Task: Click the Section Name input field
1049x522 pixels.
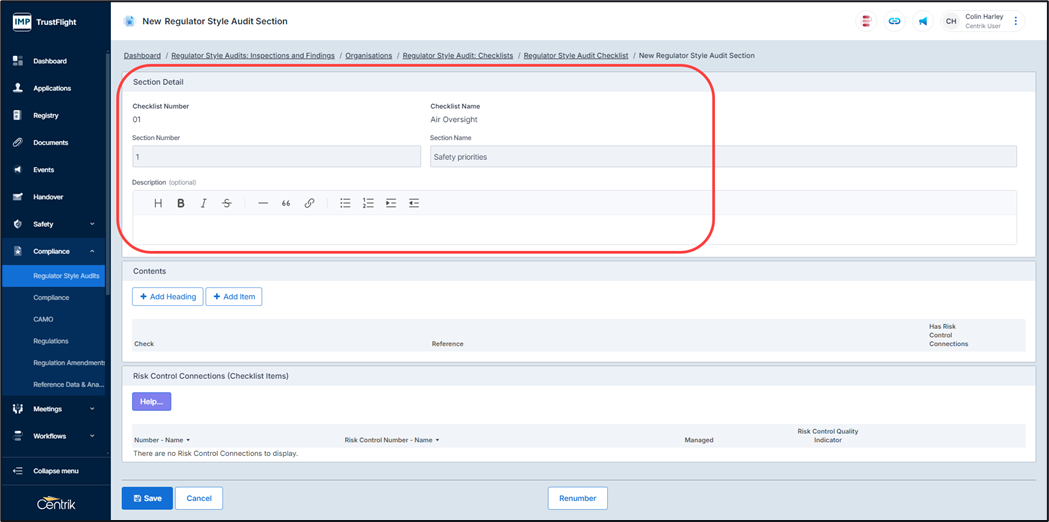Action: 722,157
